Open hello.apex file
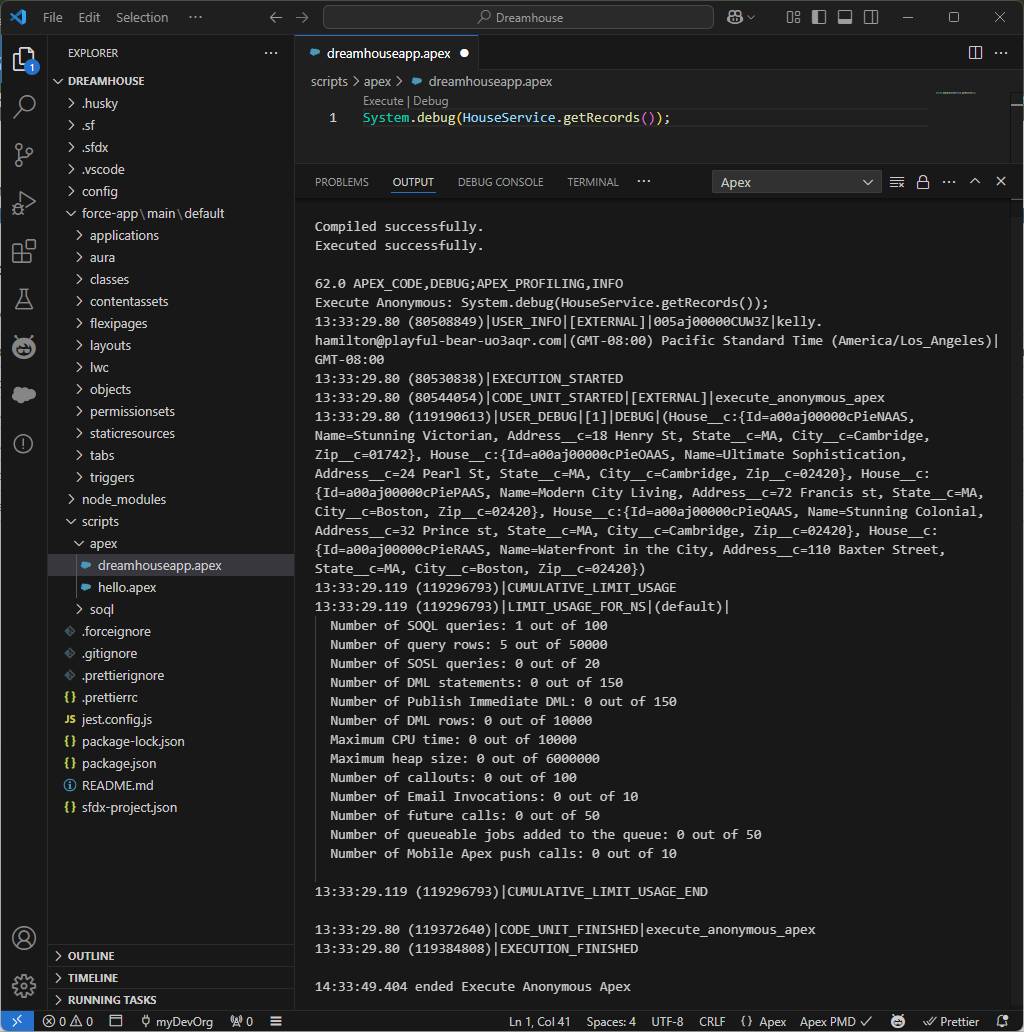 [x=171, y=587]
